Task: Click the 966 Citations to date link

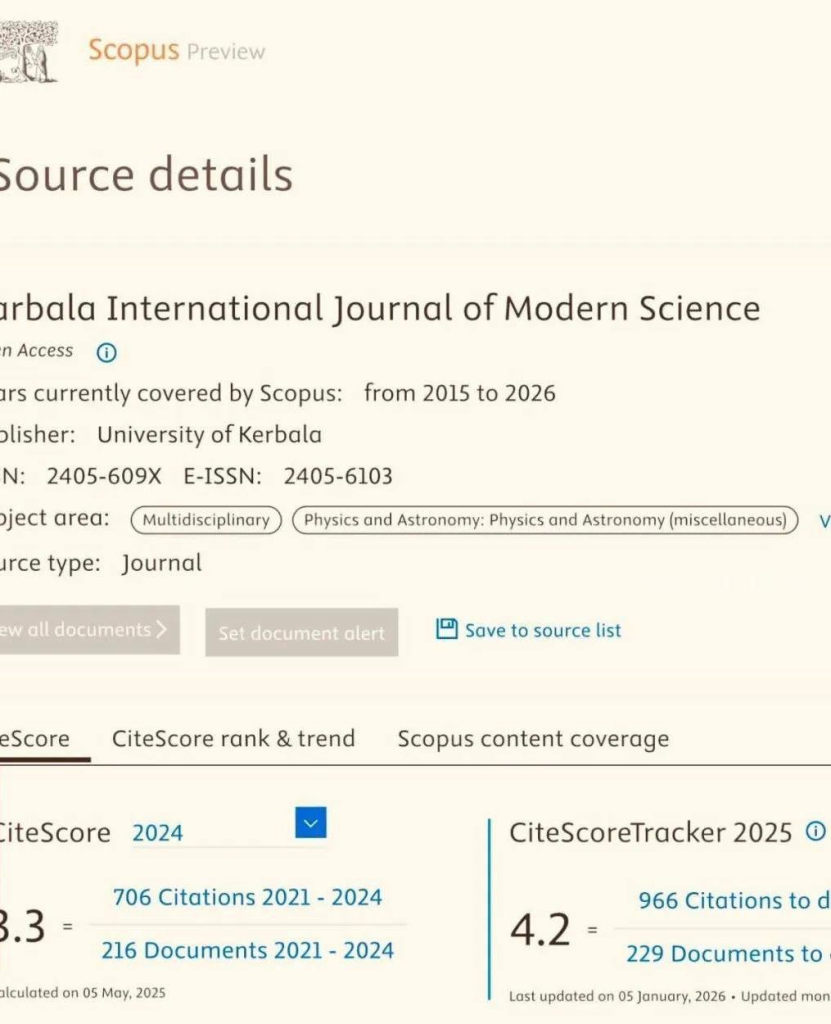Action: pos(733,900)
